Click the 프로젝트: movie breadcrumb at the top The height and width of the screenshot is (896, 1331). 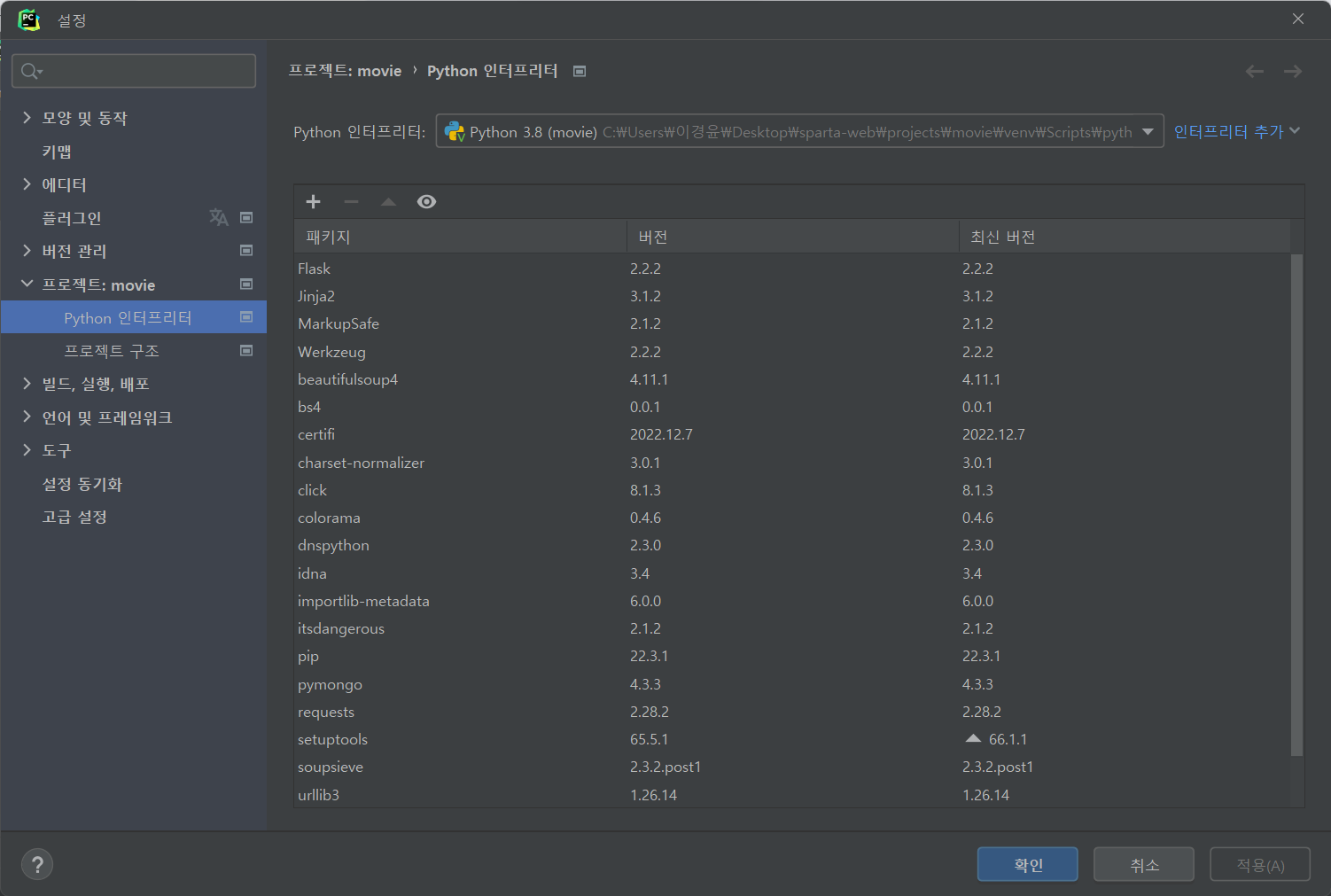pyautogui.click(x=346, y=71)
